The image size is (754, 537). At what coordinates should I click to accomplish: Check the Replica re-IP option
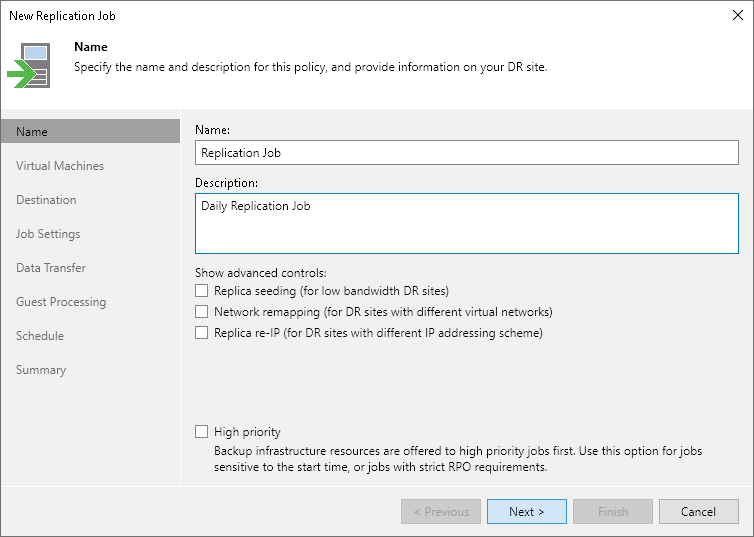point(202,333)
